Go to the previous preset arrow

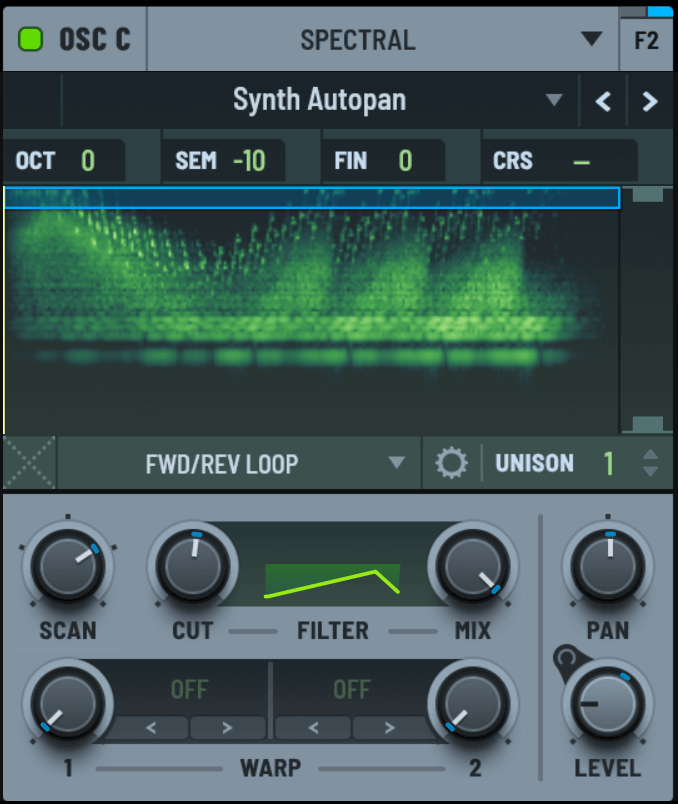(x=603, y=101)
